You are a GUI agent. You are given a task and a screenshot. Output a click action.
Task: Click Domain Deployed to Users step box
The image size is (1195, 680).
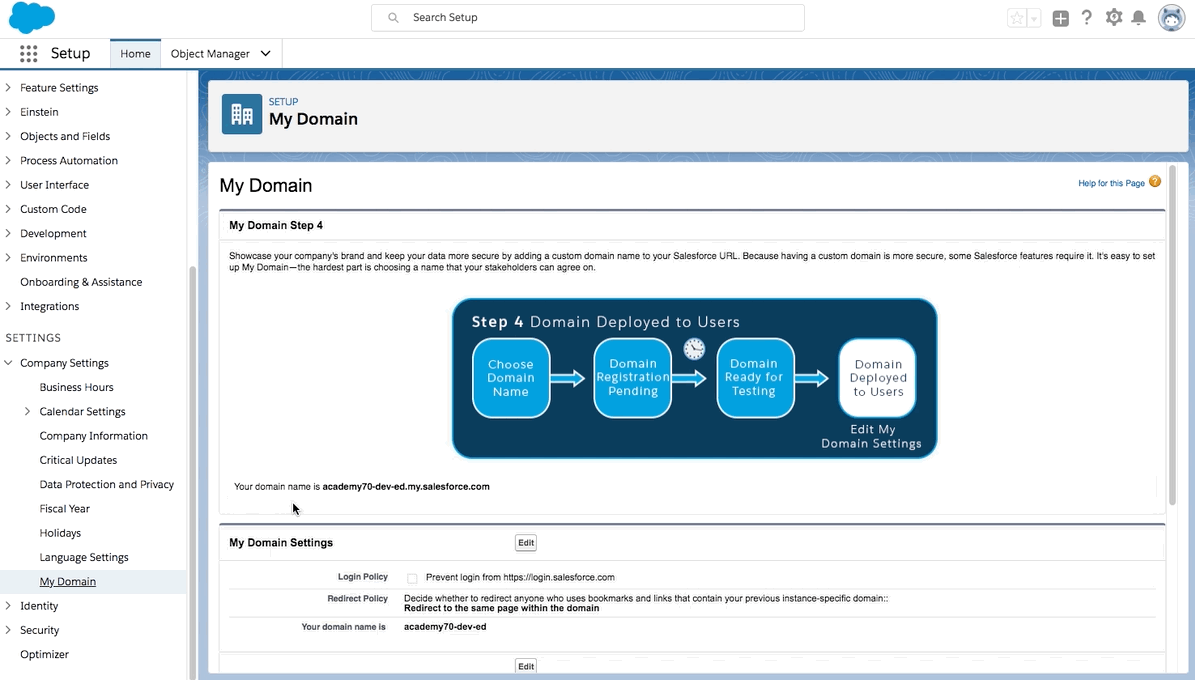point(877,378)
